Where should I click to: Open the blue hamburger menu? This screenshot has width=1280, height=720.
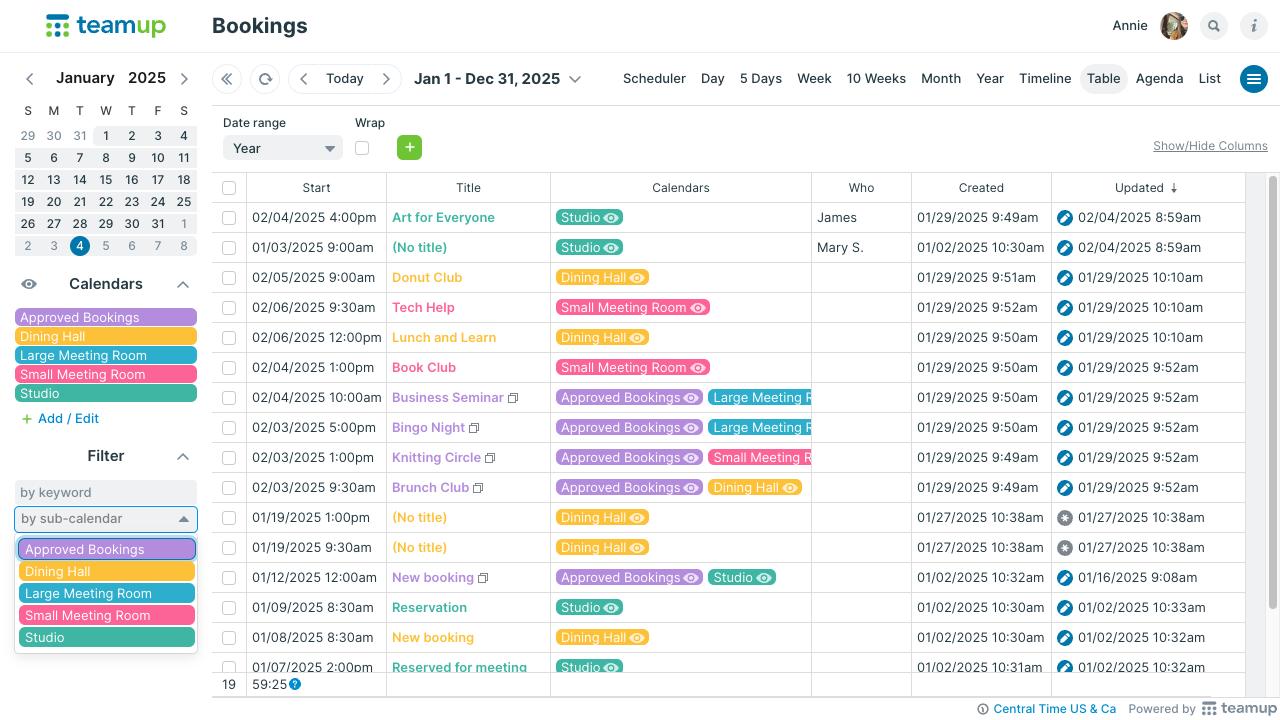[1254, 79]
